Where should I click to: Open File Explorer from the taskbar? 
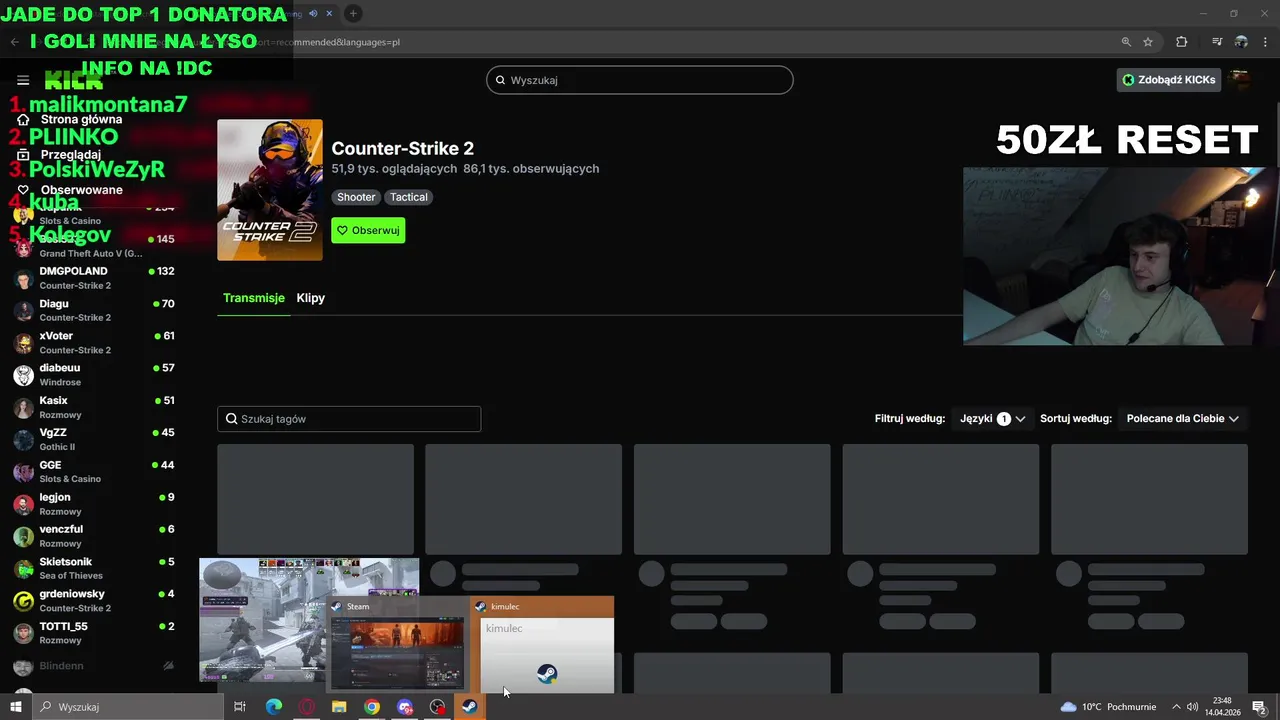click(339, 707)
